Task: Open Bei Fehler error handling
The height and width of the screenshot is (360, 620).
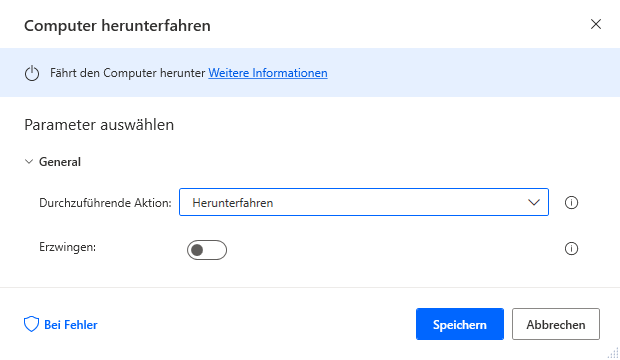Action: (x=60, y=324)
